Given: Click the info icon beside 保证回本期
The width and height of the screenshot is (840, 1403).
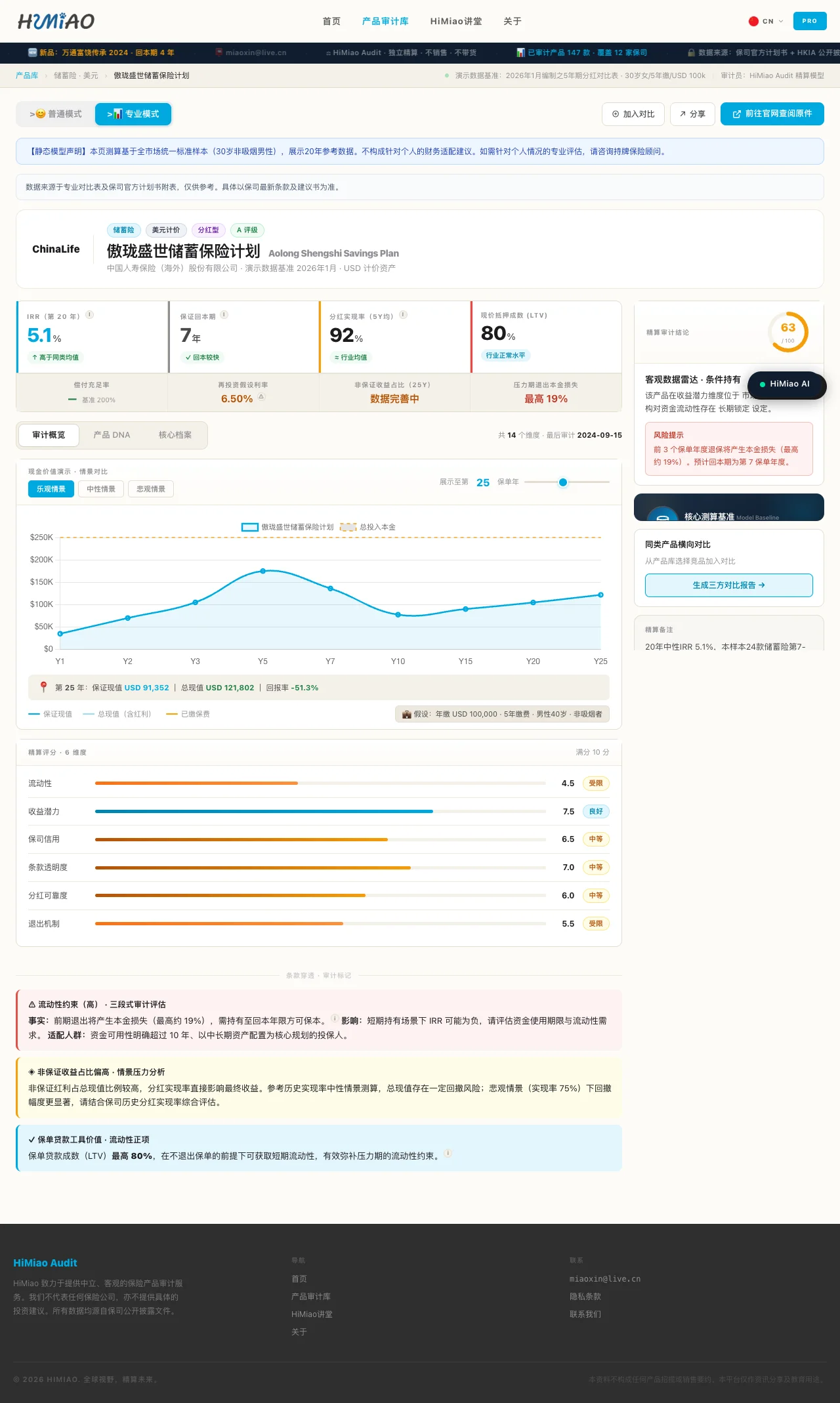Looking at the screenshot, I should [x=224, y=315].
